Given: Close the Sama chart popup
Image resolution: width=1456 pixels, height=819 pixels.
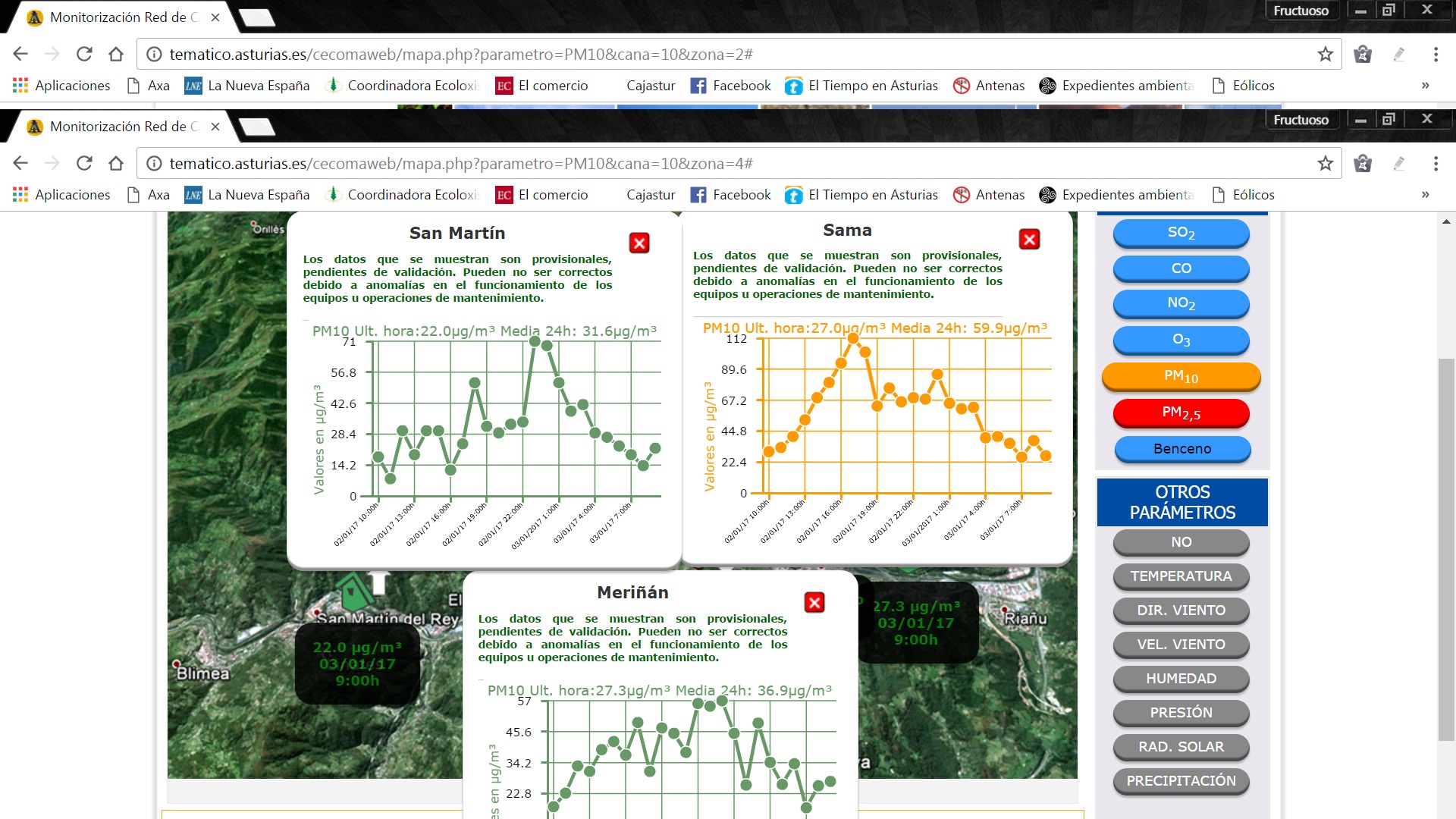Looking at the screenshot, I should [1029, 240].
